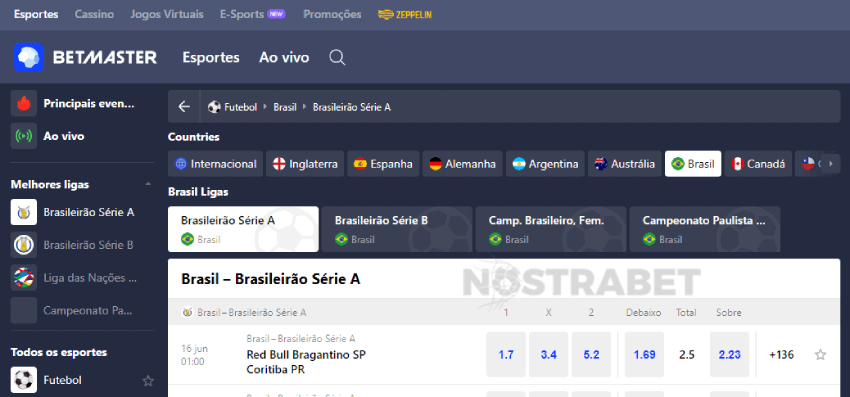This screenshot has width=850, height=397.
Task: Click the soccer ball icon in breadcrumb
Action: pos(214,107)
